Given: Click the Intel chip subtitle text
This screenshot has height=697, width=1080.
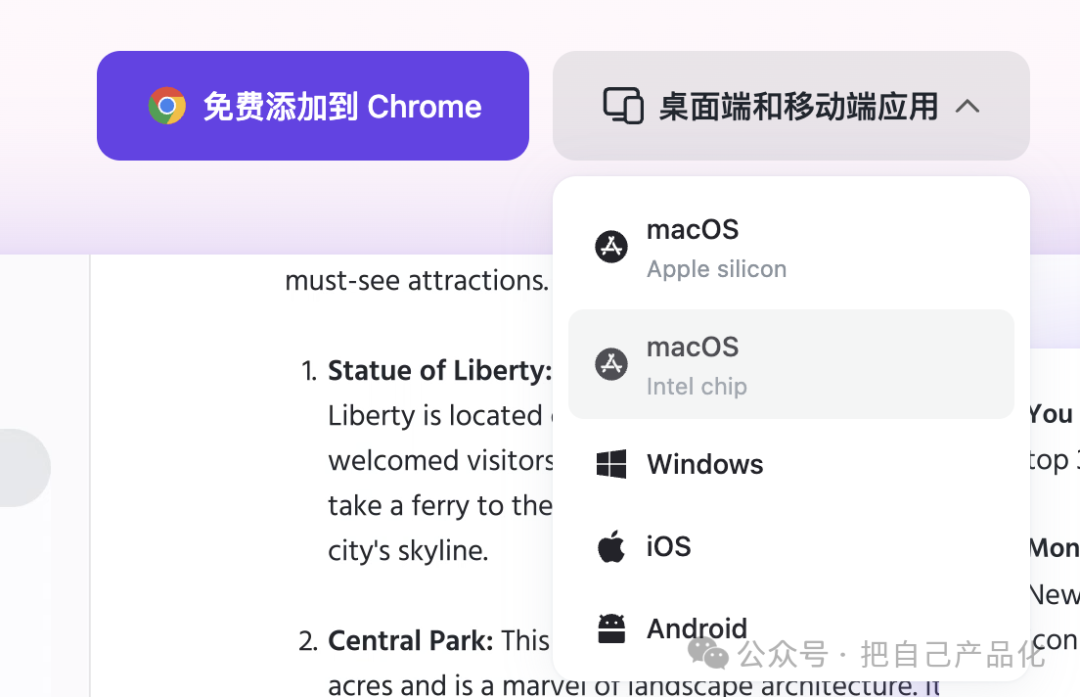Looking at the screenshot, I should (696, 386).
